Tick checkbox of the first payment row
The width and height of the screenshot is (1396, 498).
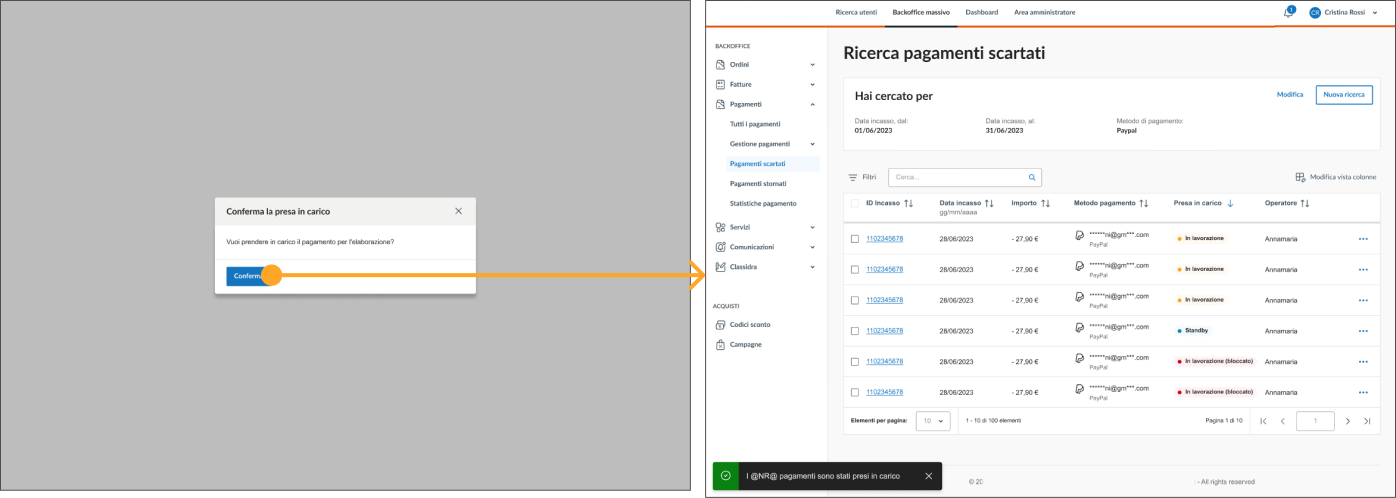click(x=854, y=239)
